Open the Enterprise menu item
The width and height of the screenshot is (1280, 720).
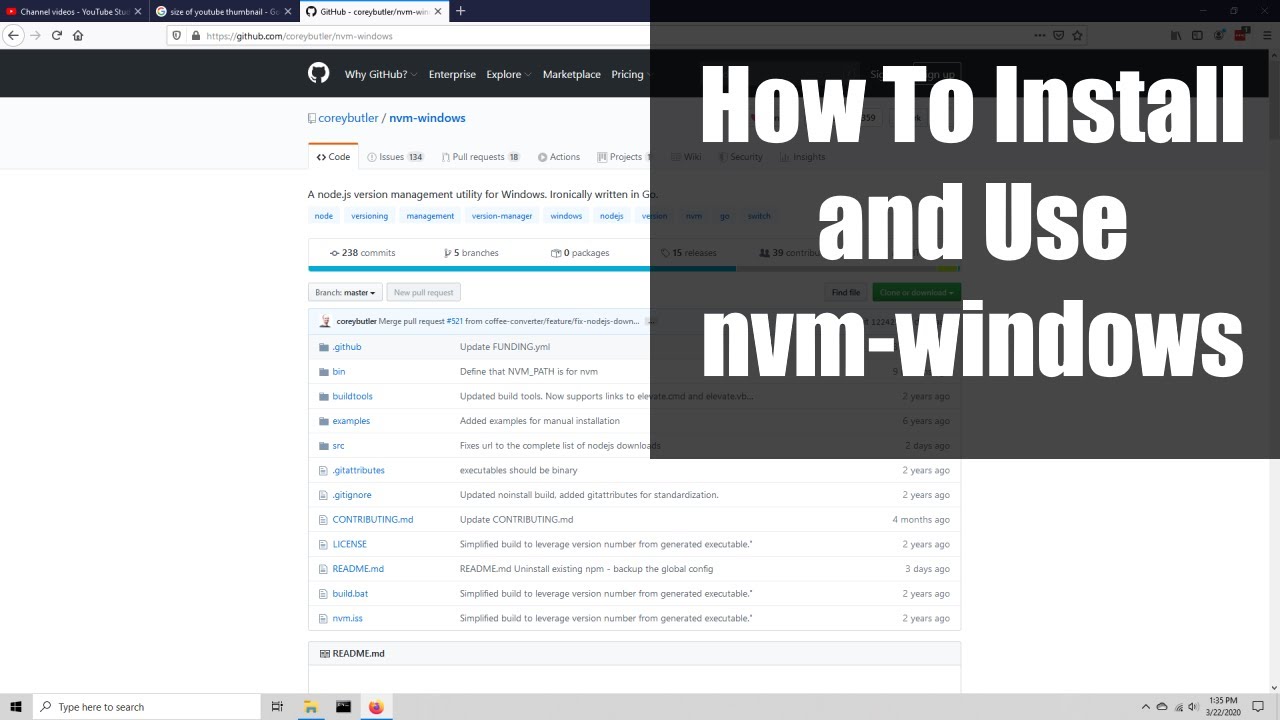452,74
